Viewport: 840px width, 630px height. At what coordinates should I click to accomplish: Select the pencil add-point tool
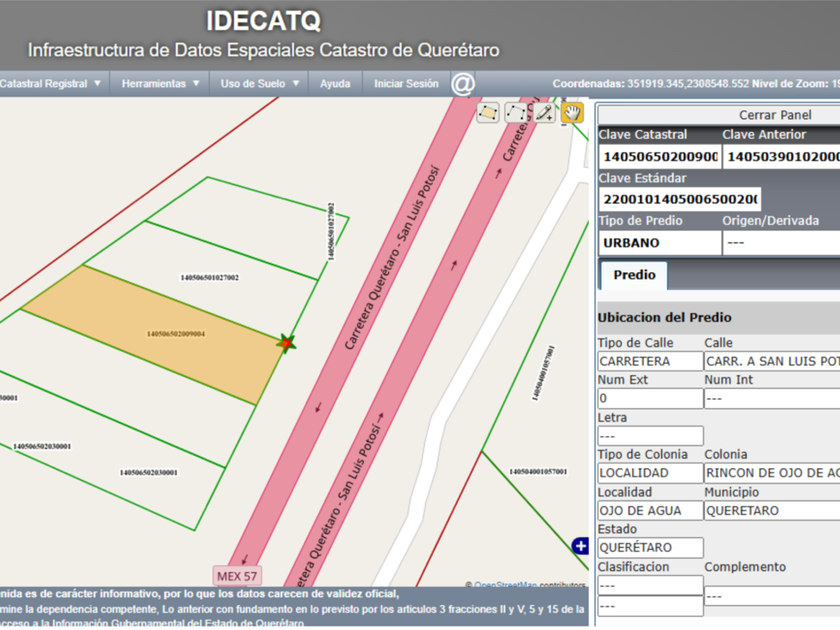tap(544, 113)
